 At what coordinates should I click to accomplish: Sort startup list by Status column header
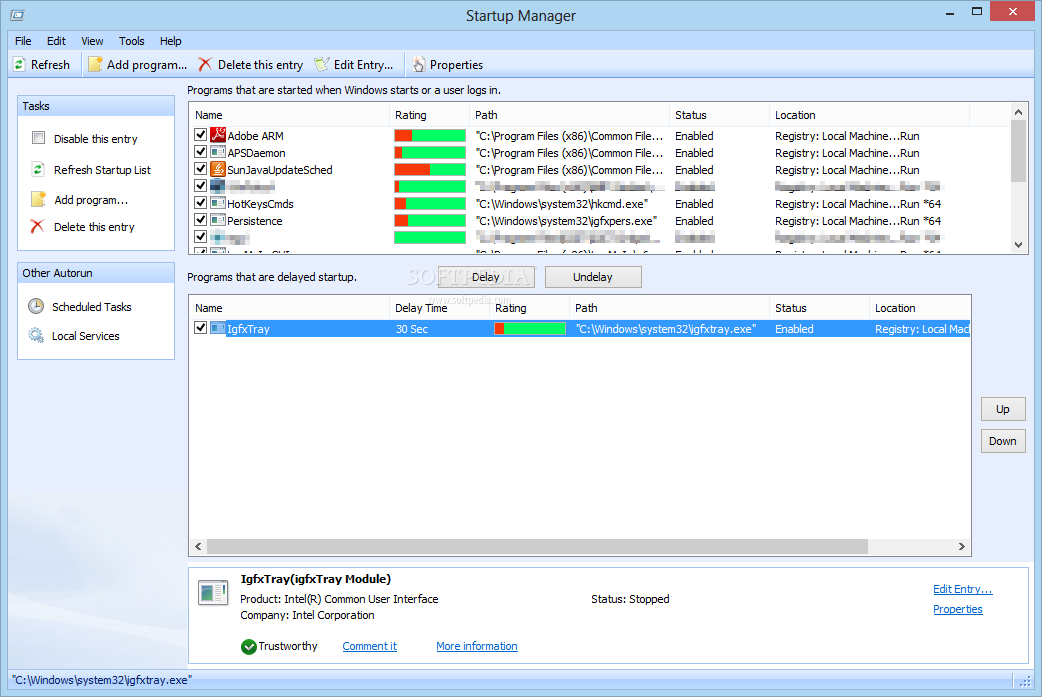pos(719,115)
